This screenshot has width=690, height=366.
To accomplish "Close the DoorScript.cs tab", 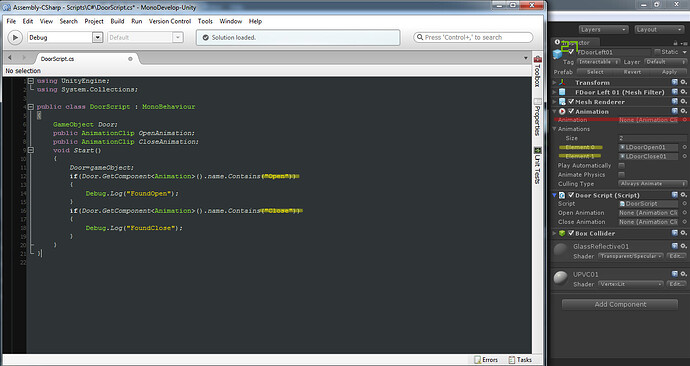I will tap(130, 59).
